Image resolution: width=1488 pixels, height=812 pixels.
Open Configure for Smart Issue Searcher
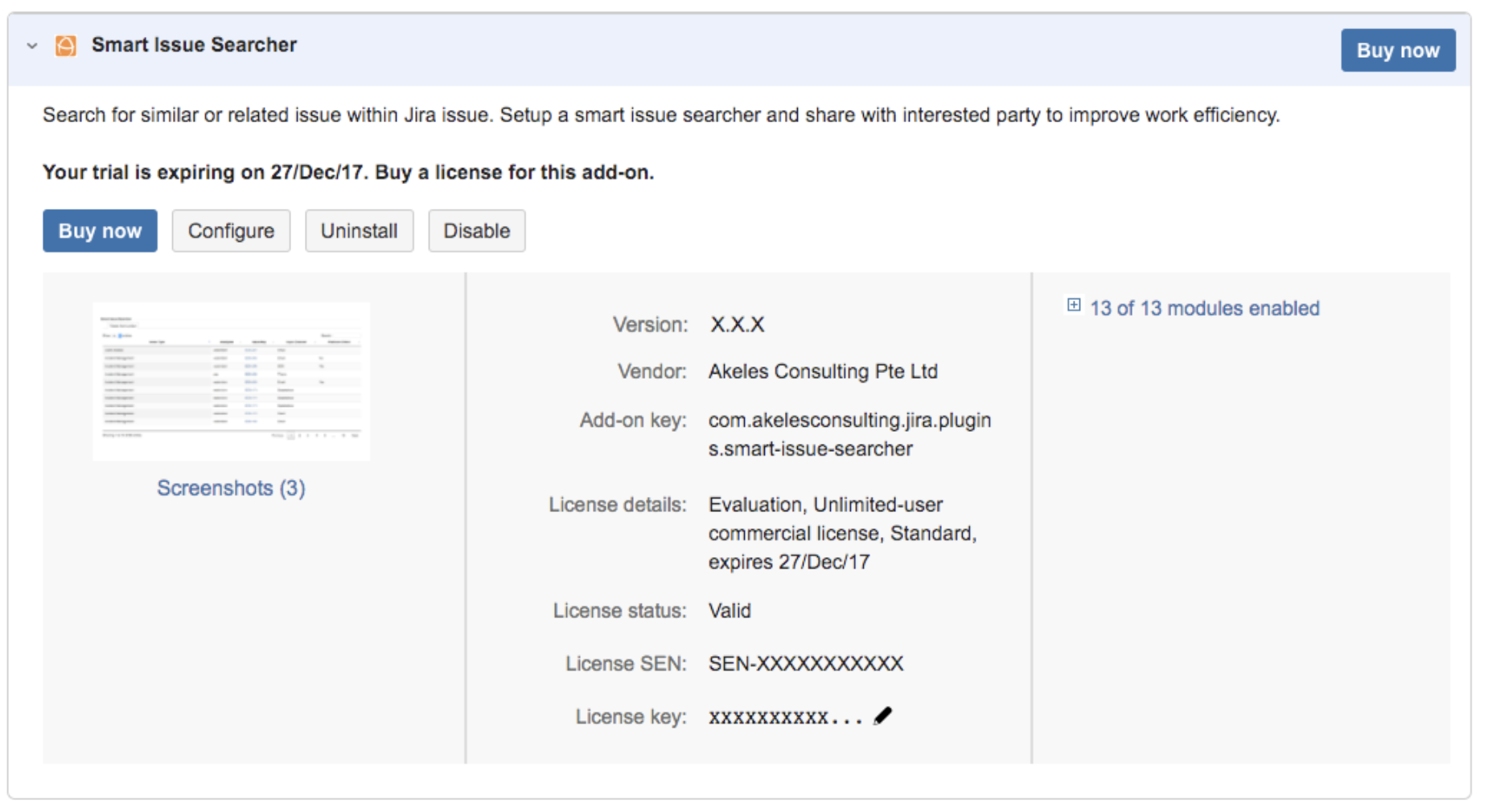[231, 231]
